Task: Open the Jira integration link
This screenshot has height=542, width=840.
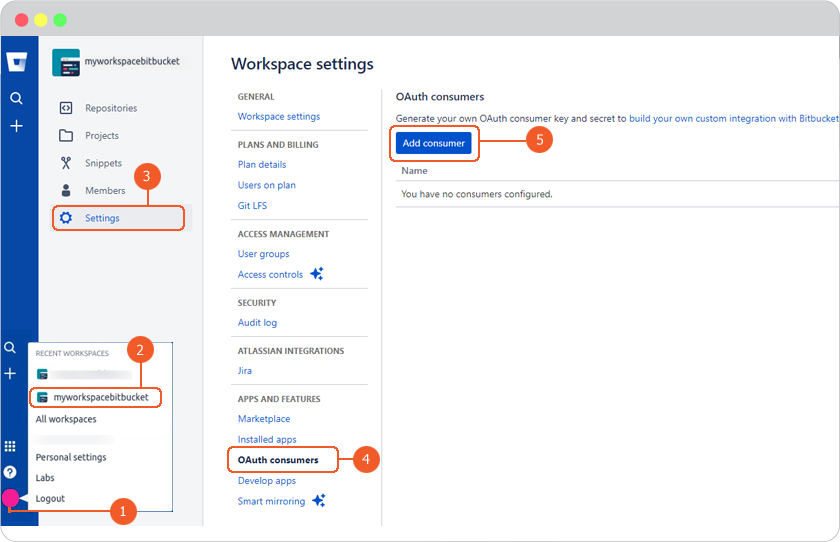Action: point(244,371)
